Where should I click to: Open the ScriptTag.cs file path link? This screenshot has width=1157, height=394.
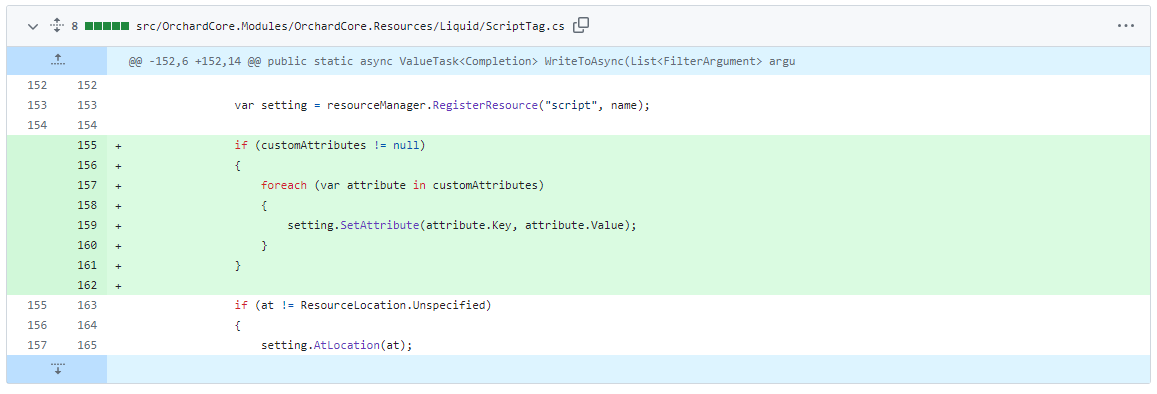pos(350,26)
